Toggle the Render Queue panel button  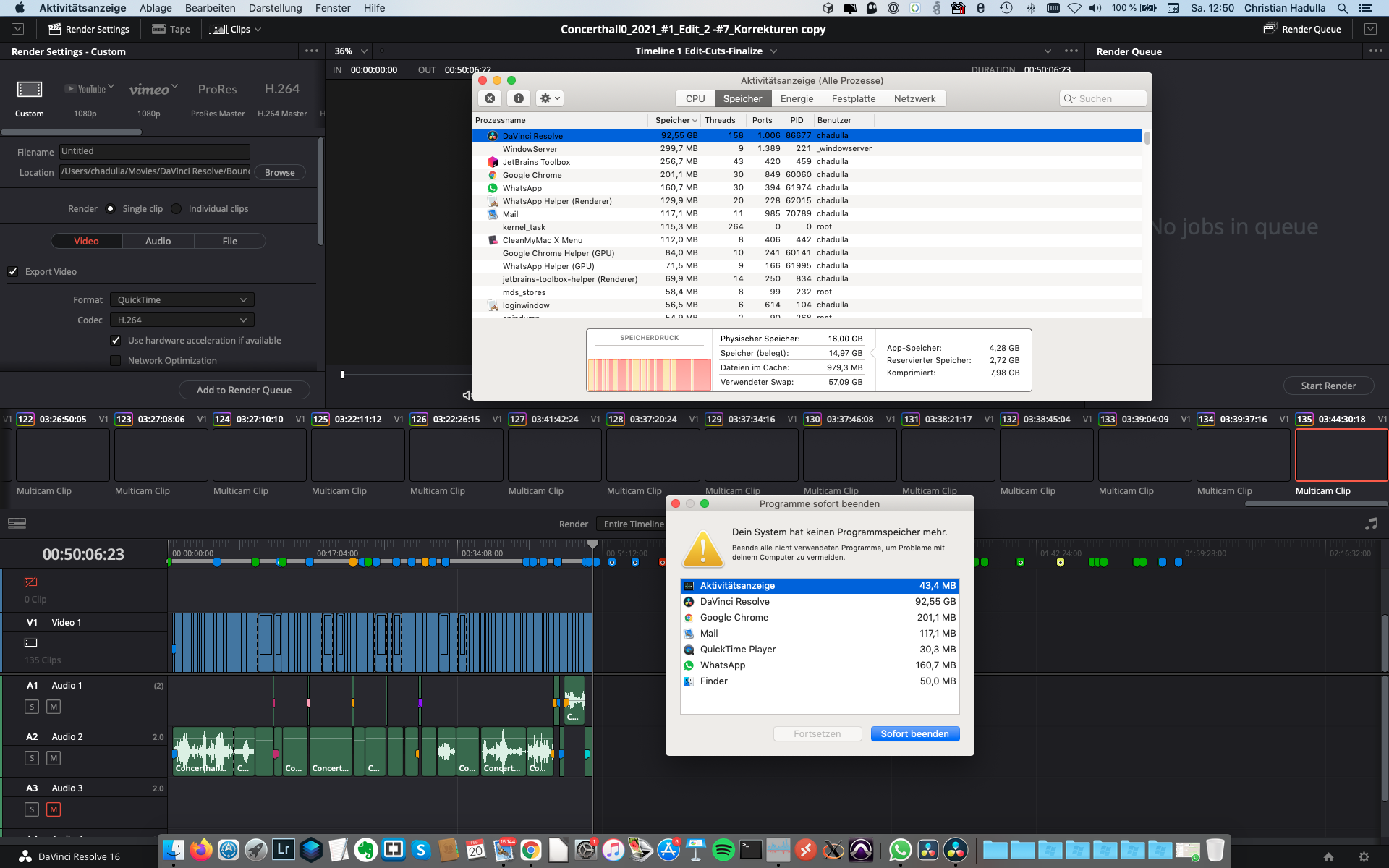click(x=1302, y=29)
